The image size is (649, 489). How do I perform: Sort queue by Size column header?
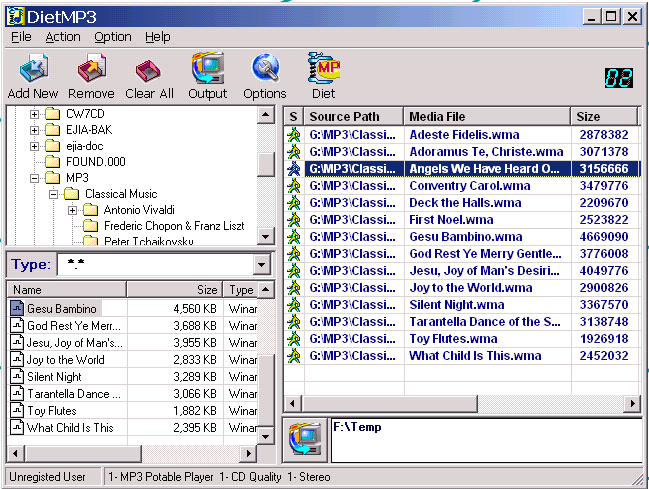click(x=604, y=116)
